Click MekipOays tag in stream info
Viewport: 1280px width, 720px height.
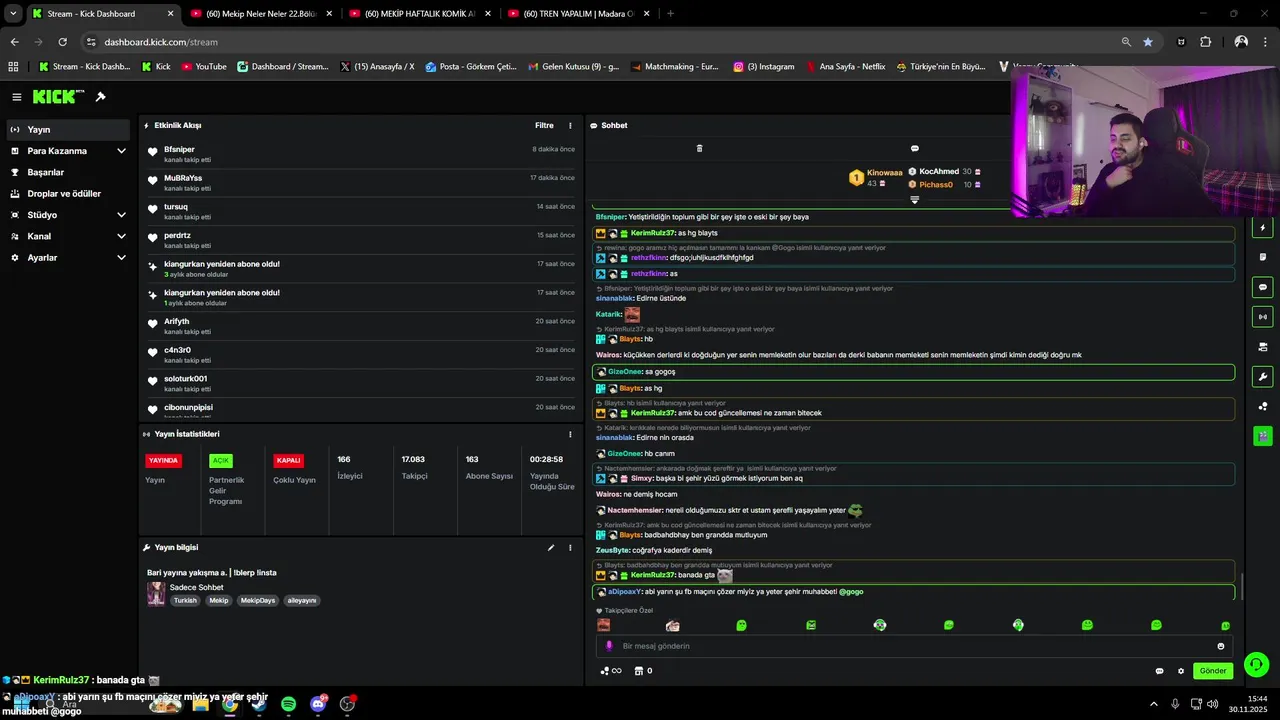258,601
